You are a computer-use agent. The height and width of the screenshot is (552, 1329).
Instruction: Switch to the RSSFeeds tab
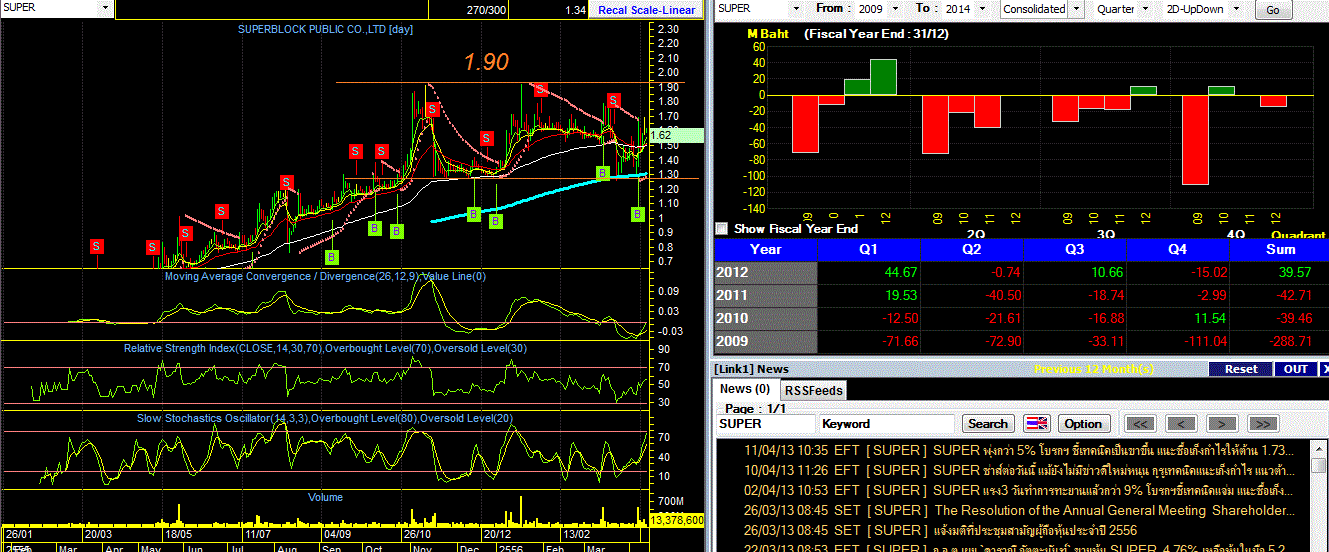tap(813, 390)
